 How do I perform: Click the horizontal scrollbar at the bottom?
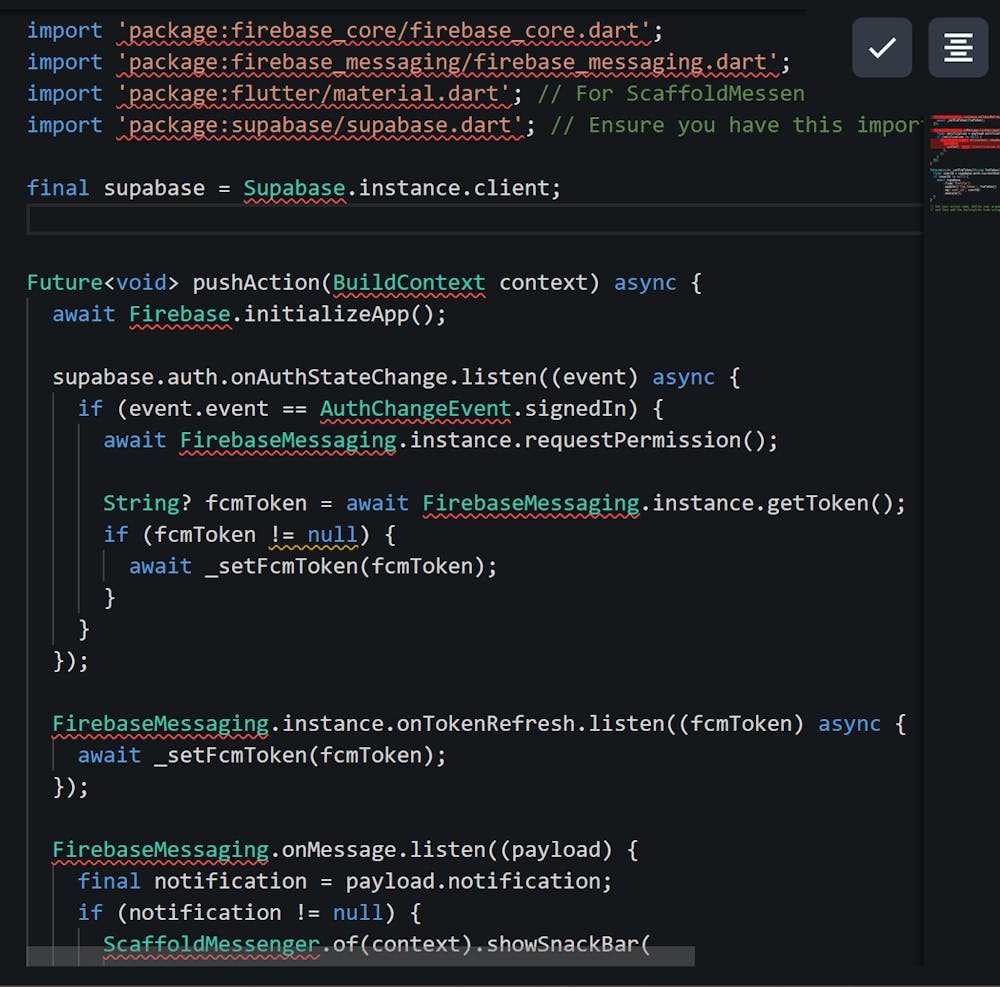click(x=360, y=956)
